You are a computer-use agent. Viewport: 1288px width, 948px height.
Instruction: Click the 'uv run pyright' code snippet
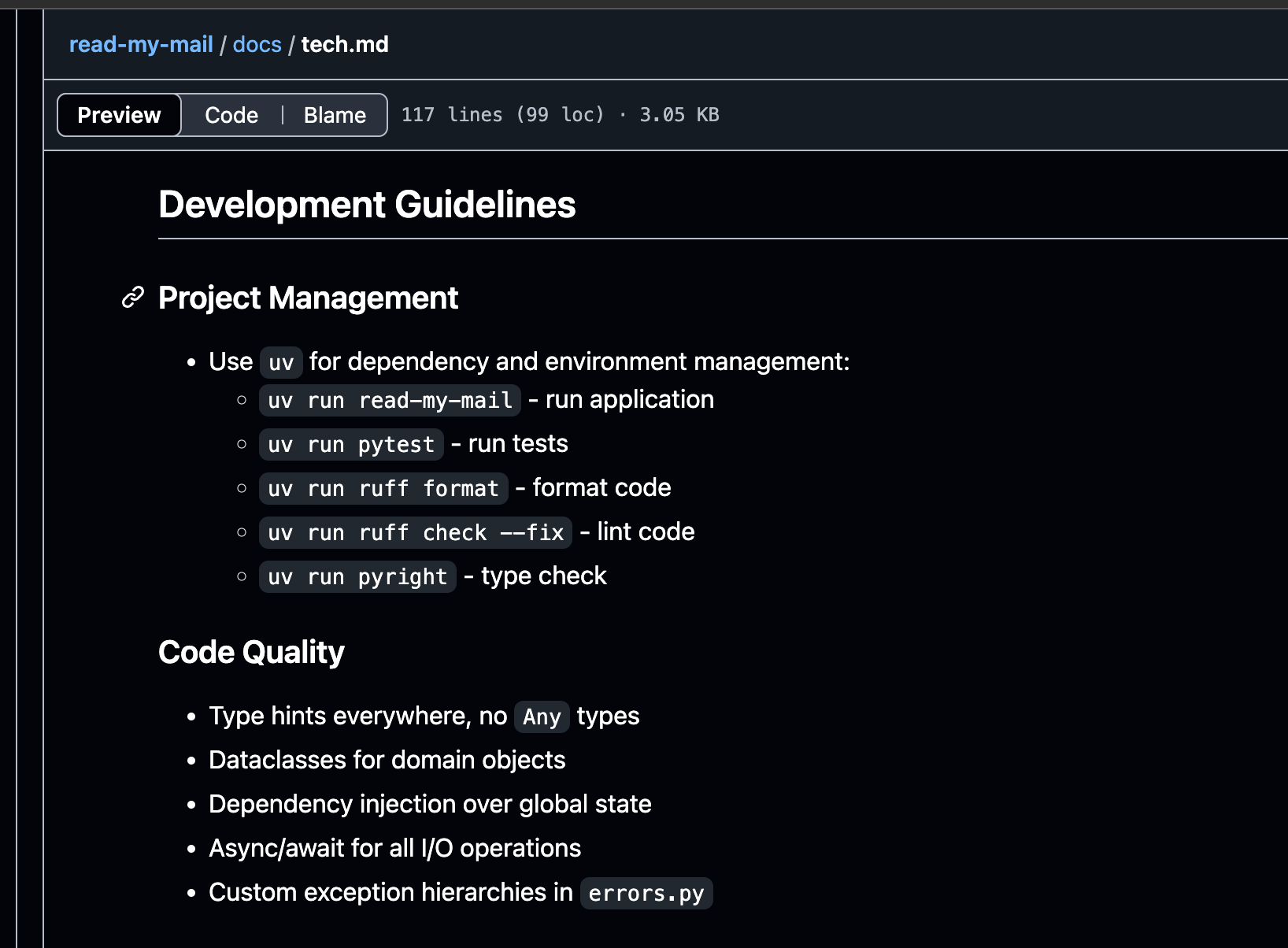coord(357,576)
